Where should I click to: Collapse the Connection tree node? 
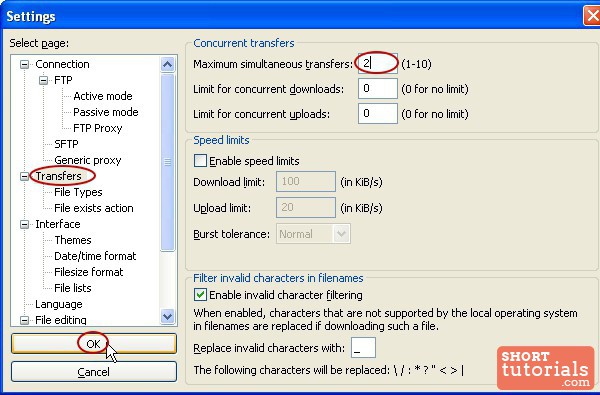[24, 64]
